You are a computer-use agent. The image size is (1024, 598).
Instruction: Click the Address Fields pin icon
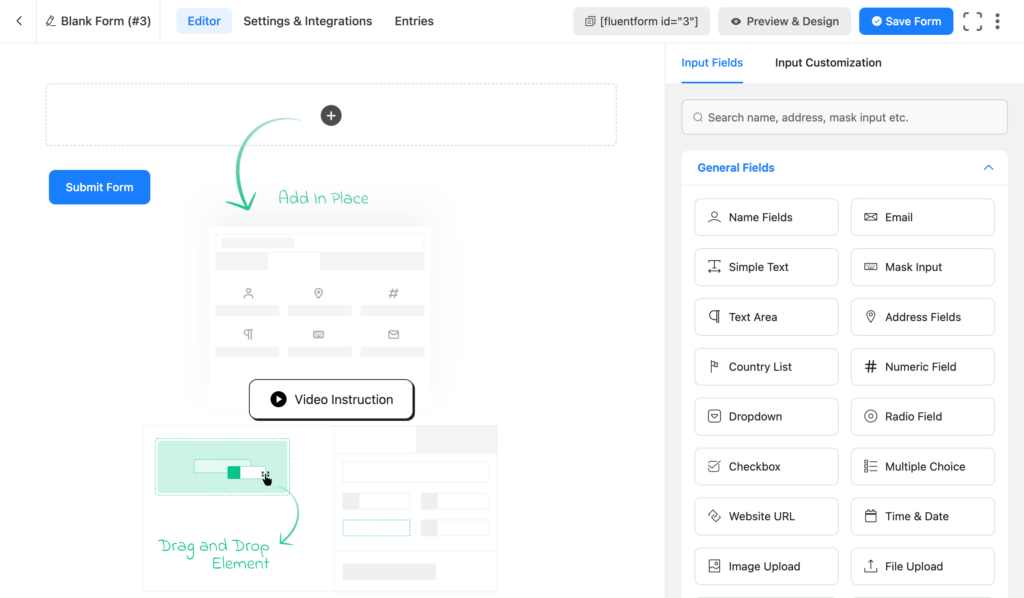[871, 317]
